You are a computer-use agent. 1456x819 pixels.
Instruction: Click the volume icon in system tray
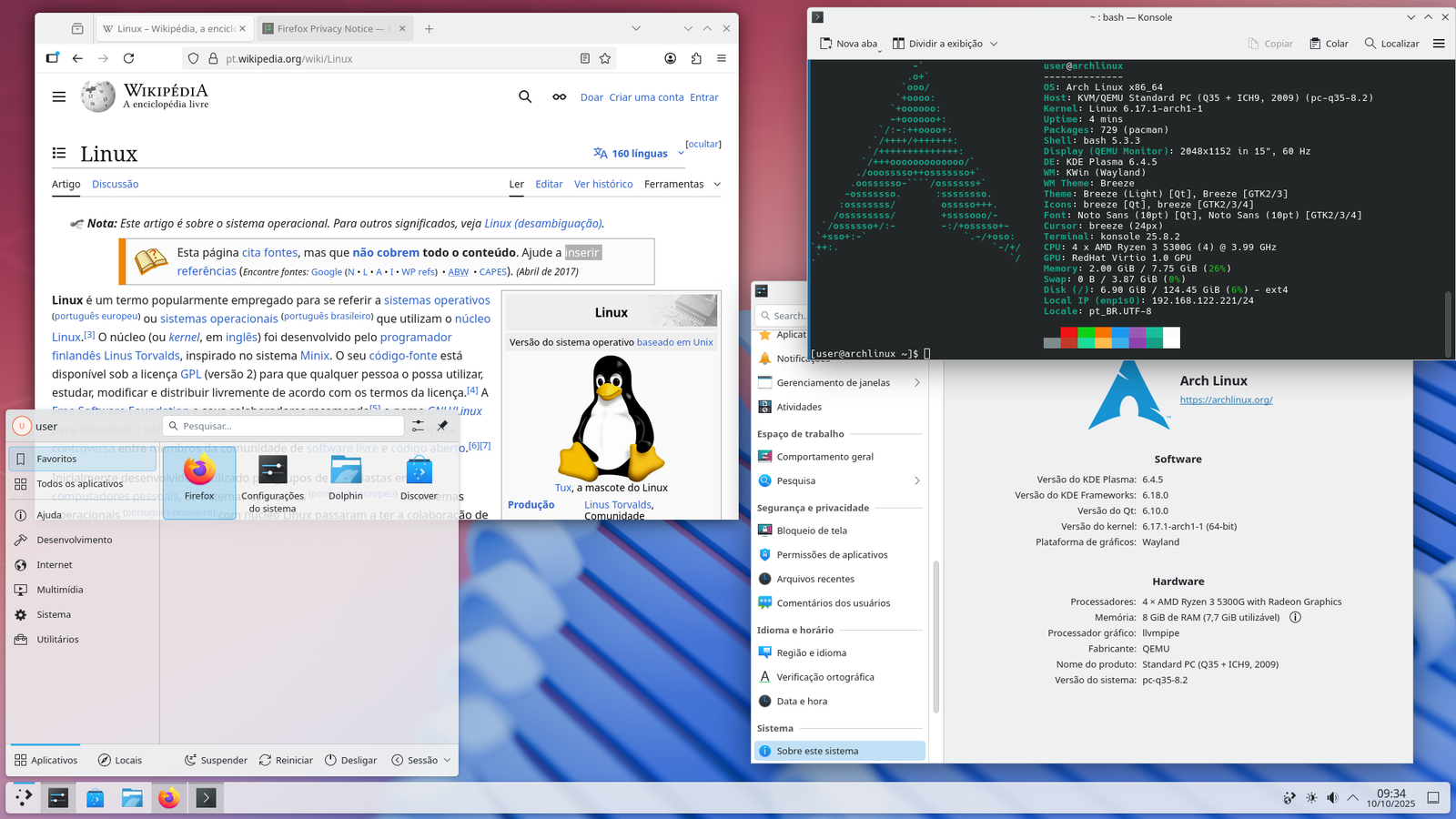tap(1332, 798)
